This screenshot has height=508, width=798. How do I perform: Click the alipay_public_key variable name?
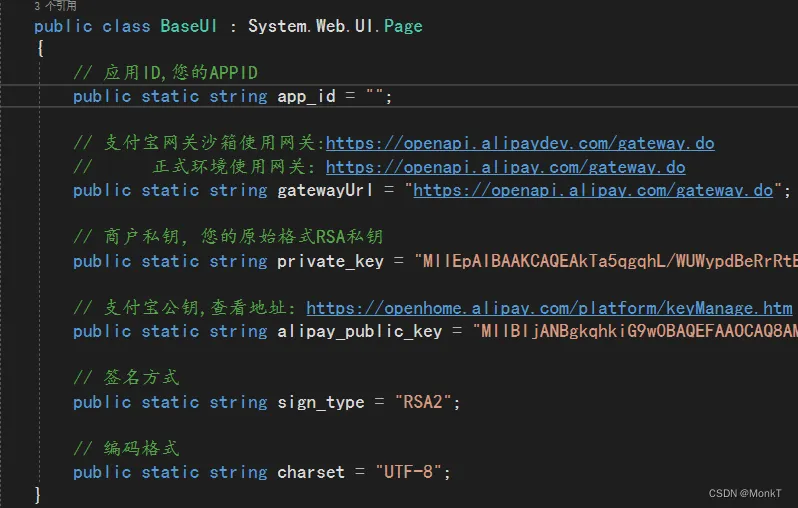359,331
